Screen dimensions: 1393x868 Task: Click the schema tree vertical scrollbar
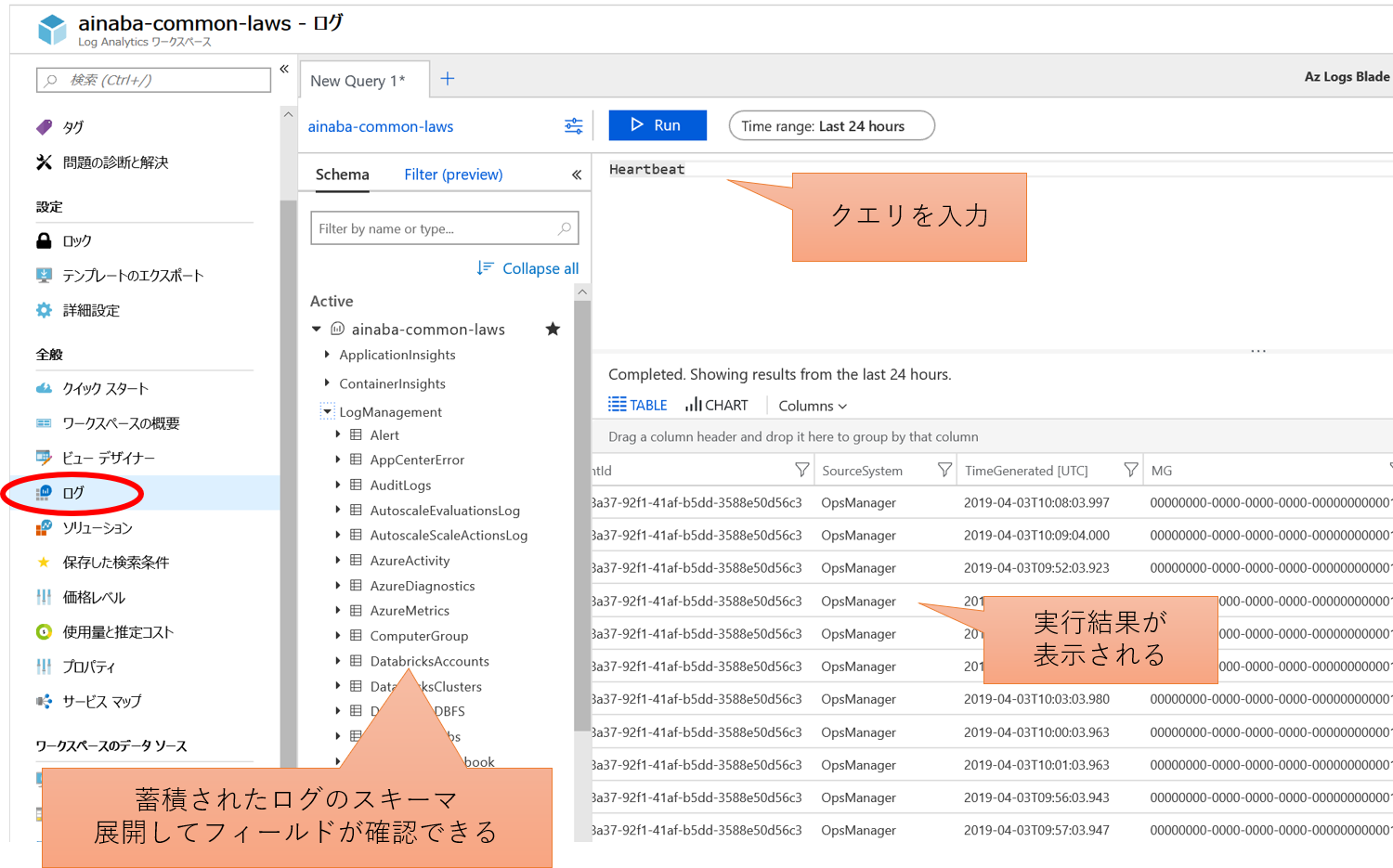[x=582, y=515]
